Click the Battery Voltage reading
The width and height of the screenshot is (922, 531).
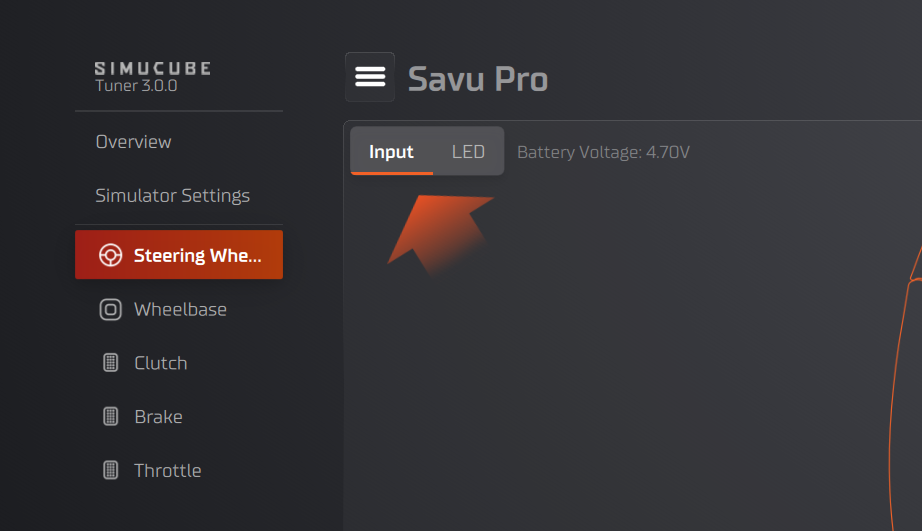click(x=603, y=153)
